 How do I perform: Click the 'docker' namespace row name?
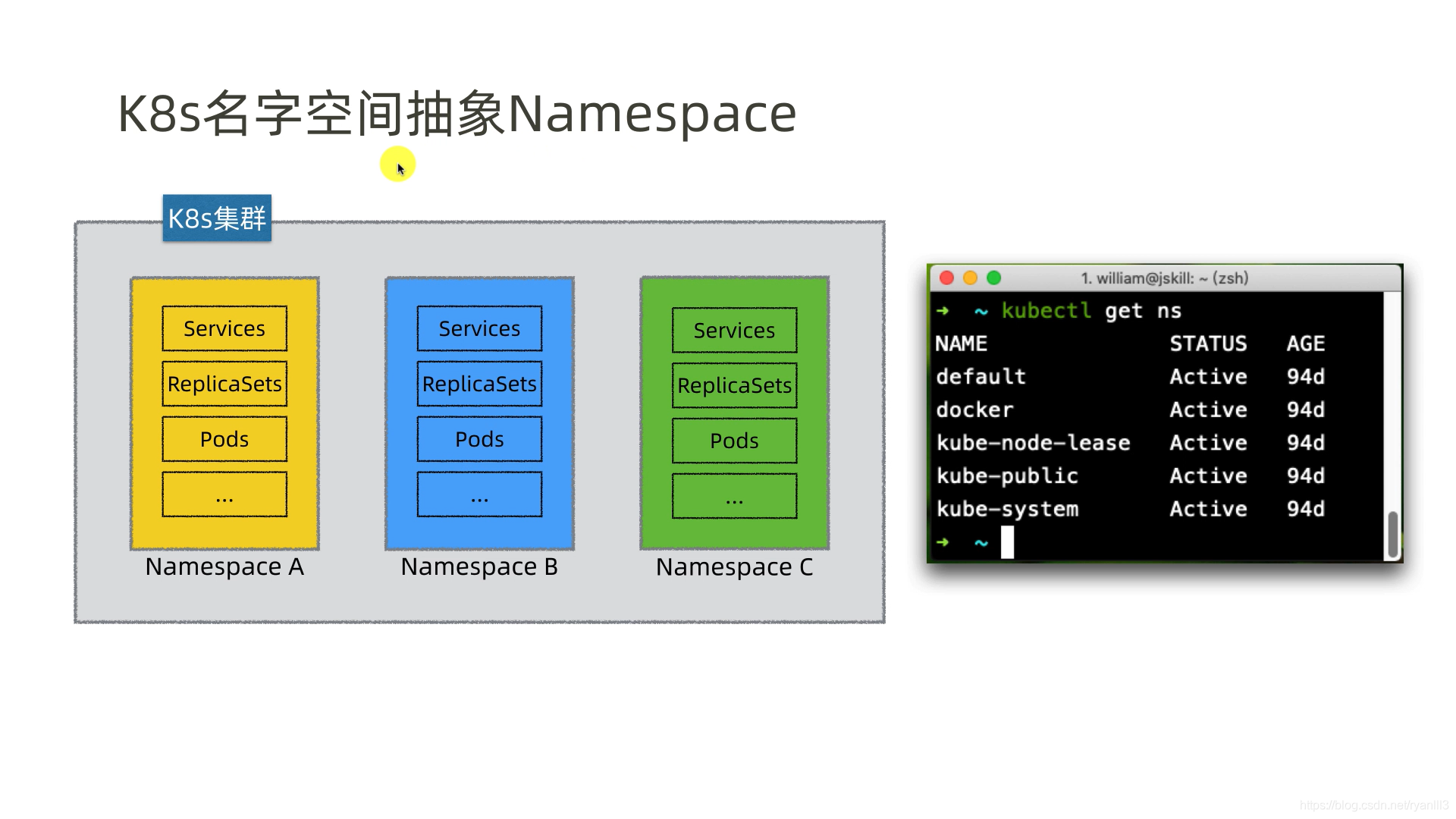[974, 410]
